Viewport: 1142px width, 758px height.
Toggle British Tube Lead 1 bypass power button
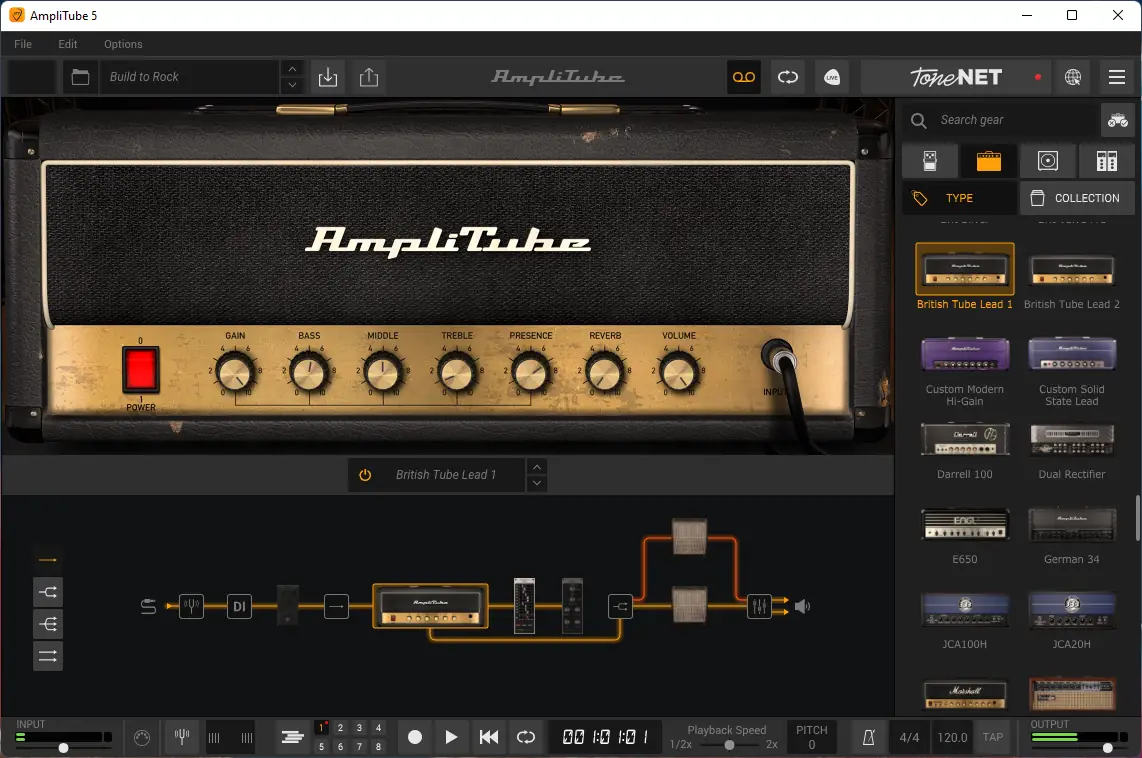(x=365, y=475)
